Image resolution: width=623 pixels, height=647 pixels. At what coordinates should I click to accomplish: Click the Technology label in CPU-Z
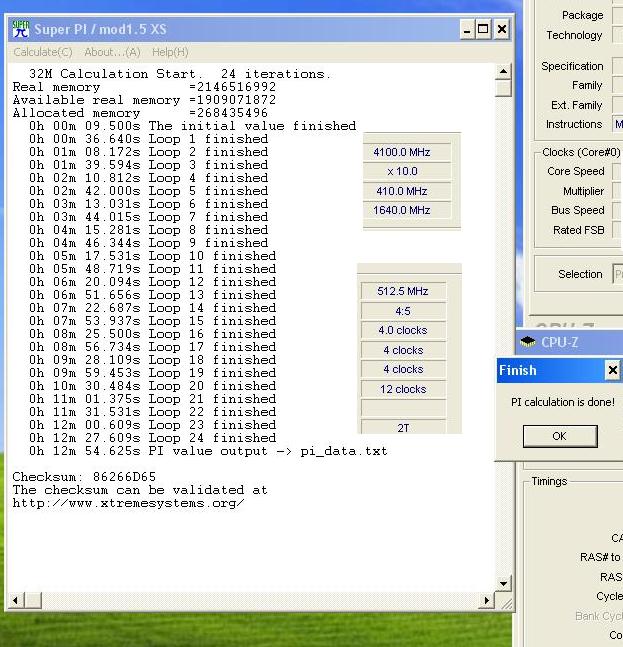(574, 35)
